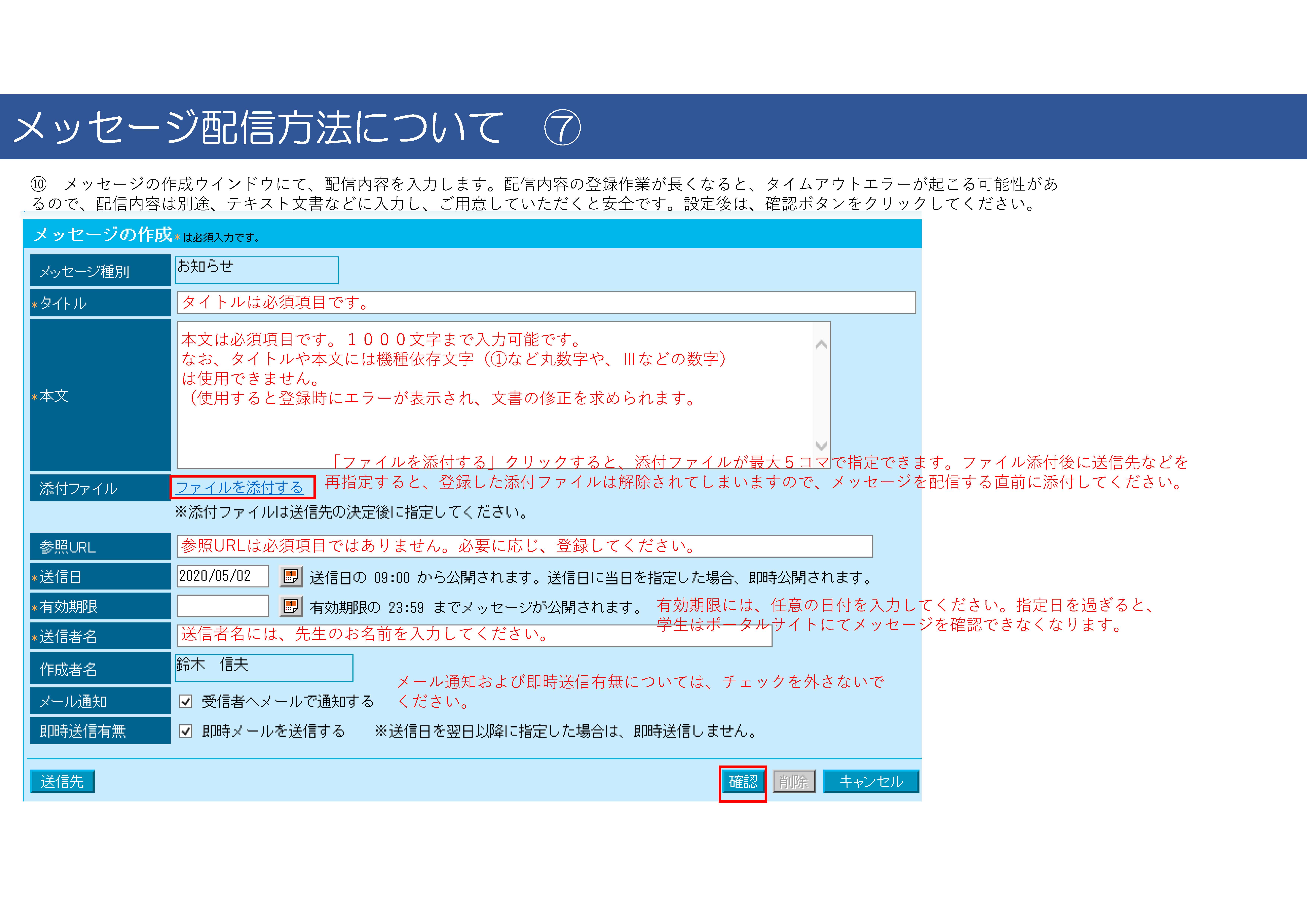Click the 送信日 date field 2020/05/02
This screenshot has width=1307, height=924.
tap(223, 576)
